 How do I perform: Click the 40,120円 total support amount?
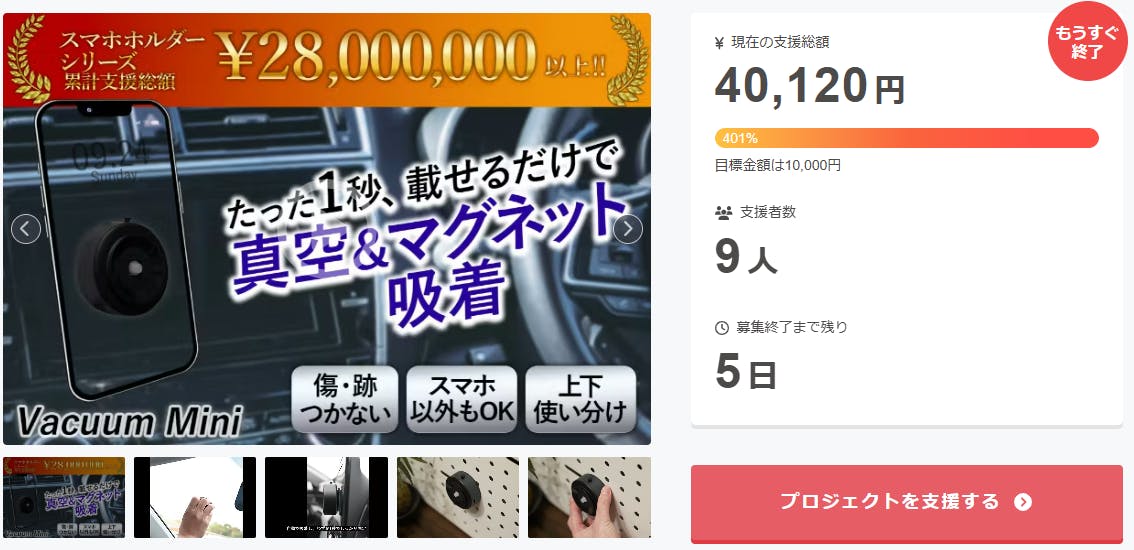click(809, 86)
